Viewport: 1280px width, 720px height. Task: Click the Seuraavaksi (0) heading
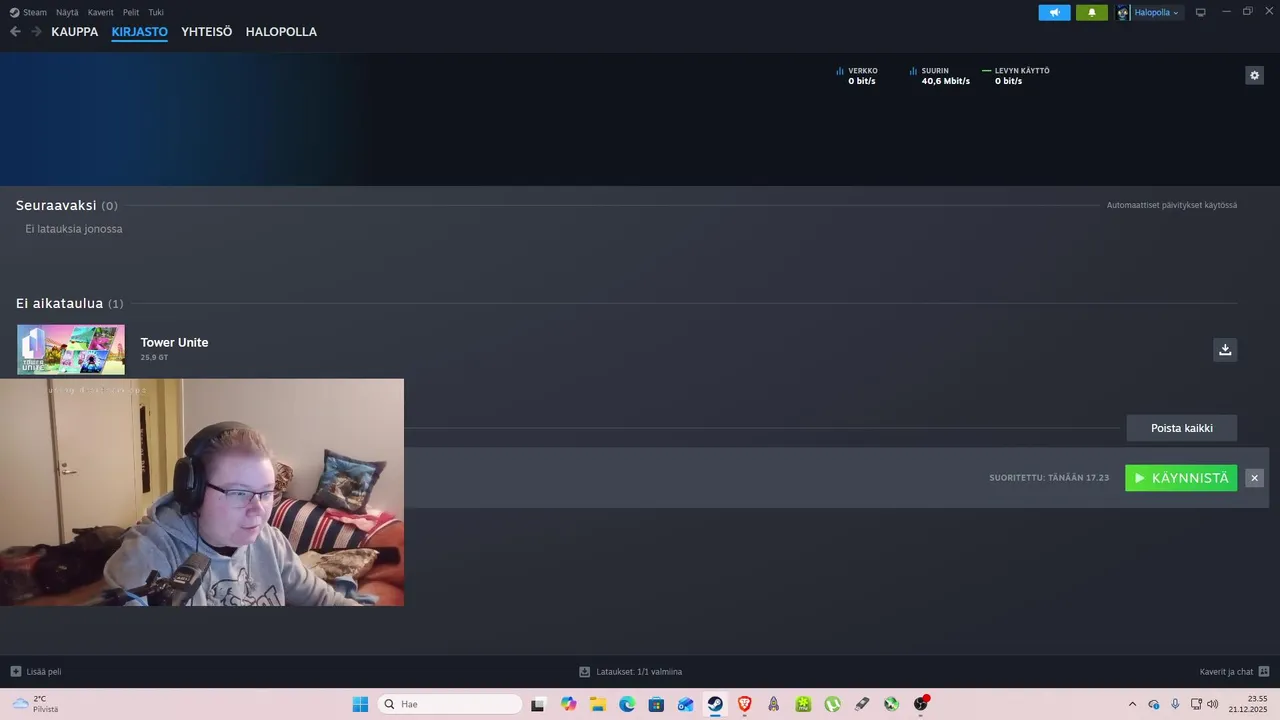coord(66,205)
